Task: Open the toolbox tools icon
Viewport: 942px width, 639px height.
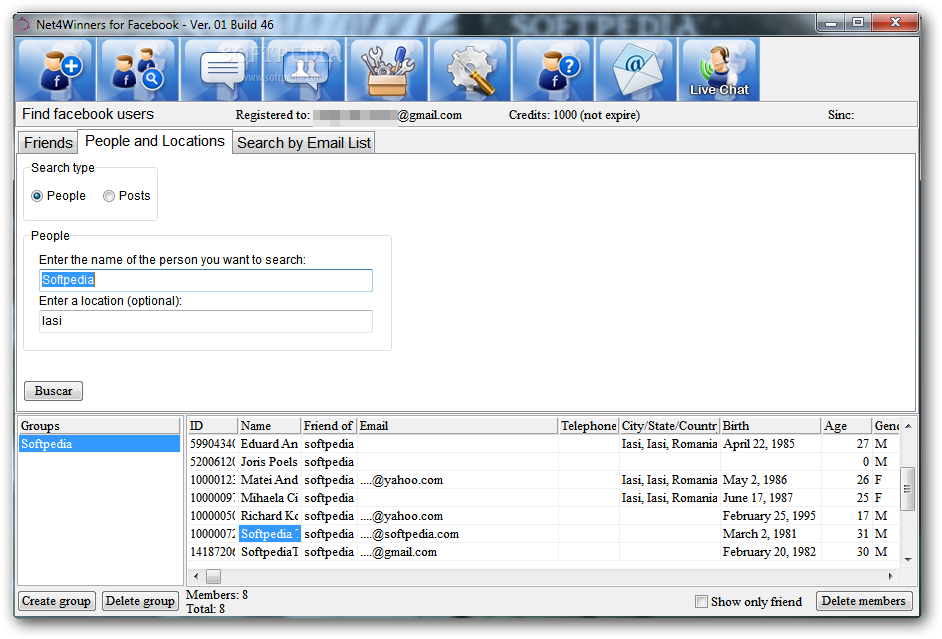Action: (387, 70)
